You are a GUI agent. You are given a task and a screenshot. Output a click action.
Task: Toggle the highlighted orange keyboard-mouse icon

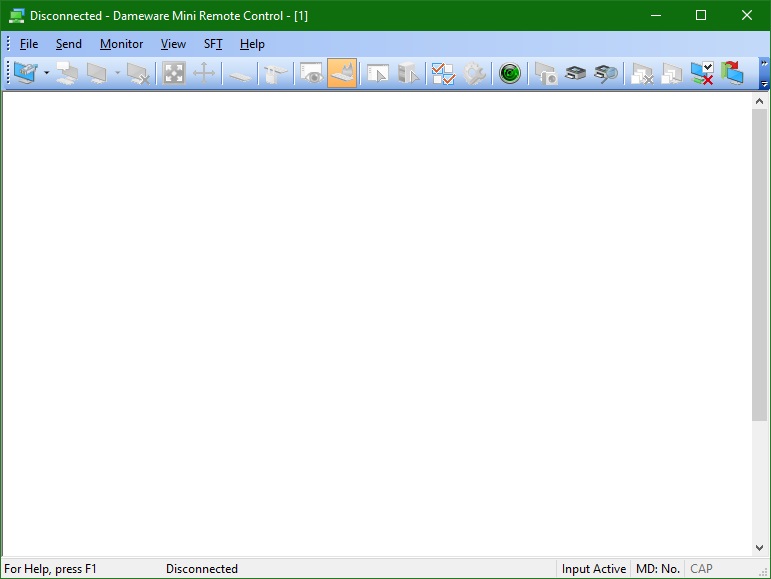(x=342, y=73)
